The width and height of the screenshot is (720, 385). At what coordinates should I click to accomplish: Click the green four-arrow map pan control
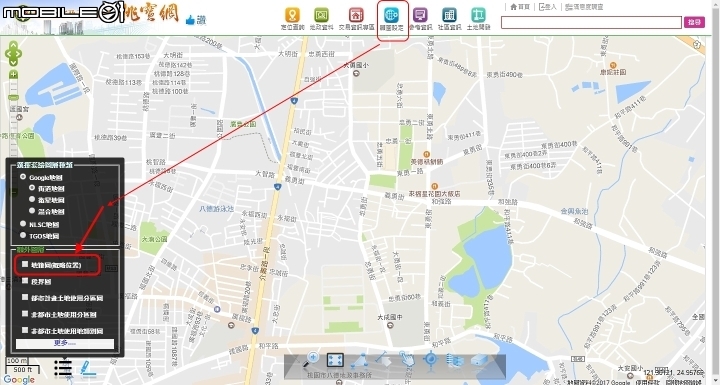click(13, 54)
